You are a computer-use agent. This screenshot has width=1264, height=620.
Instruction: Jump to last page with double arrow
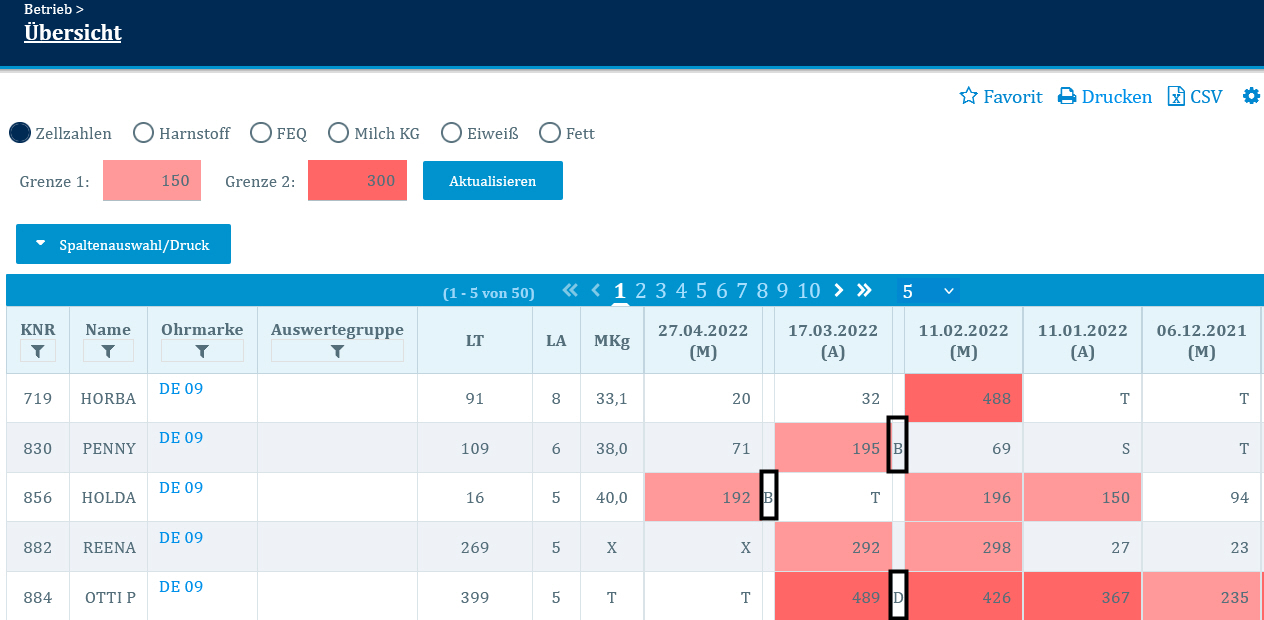pyautogui.click(x=864, y=290)
